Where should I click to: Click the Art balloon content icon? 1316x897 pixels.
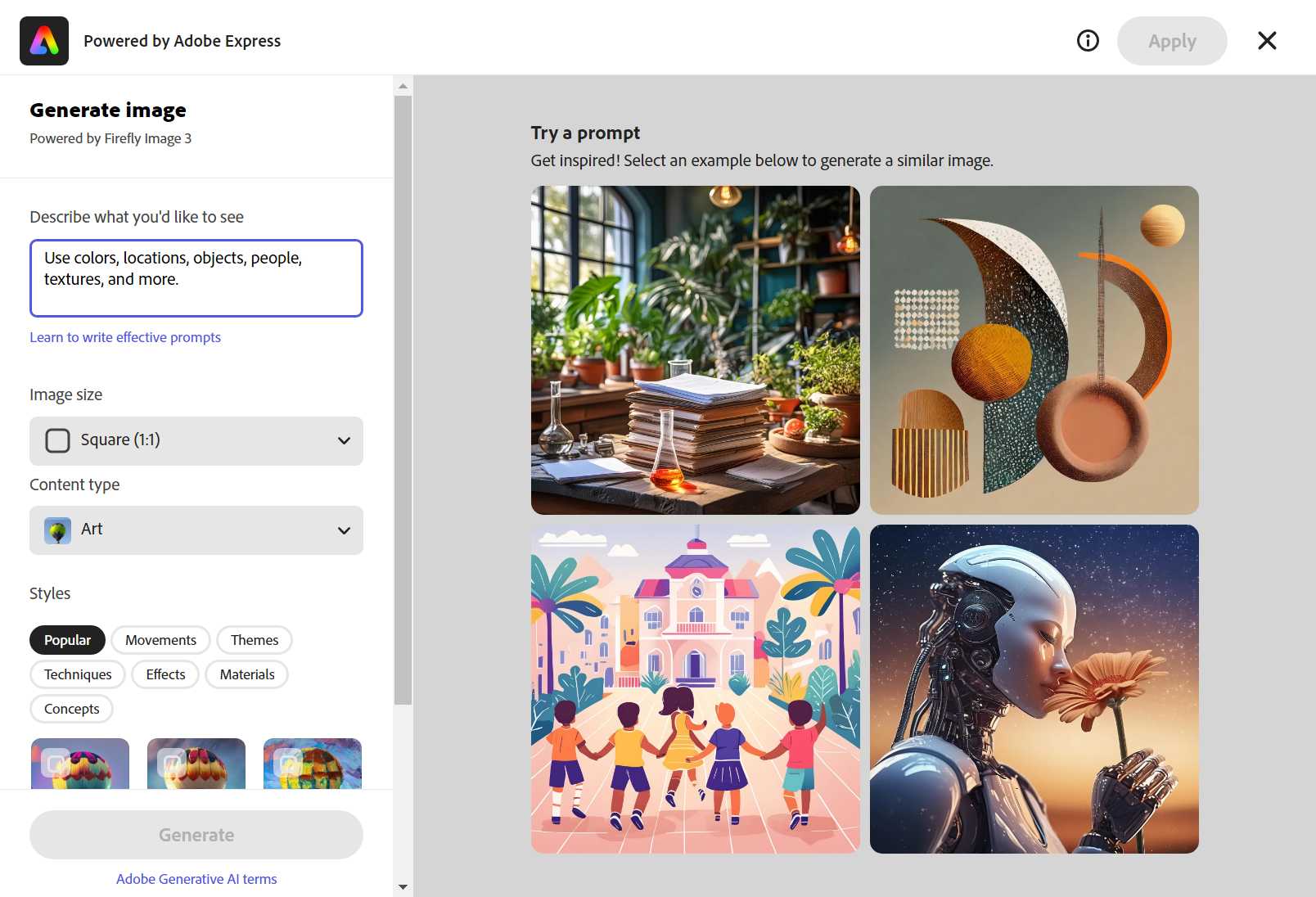[x=57, y=530]
